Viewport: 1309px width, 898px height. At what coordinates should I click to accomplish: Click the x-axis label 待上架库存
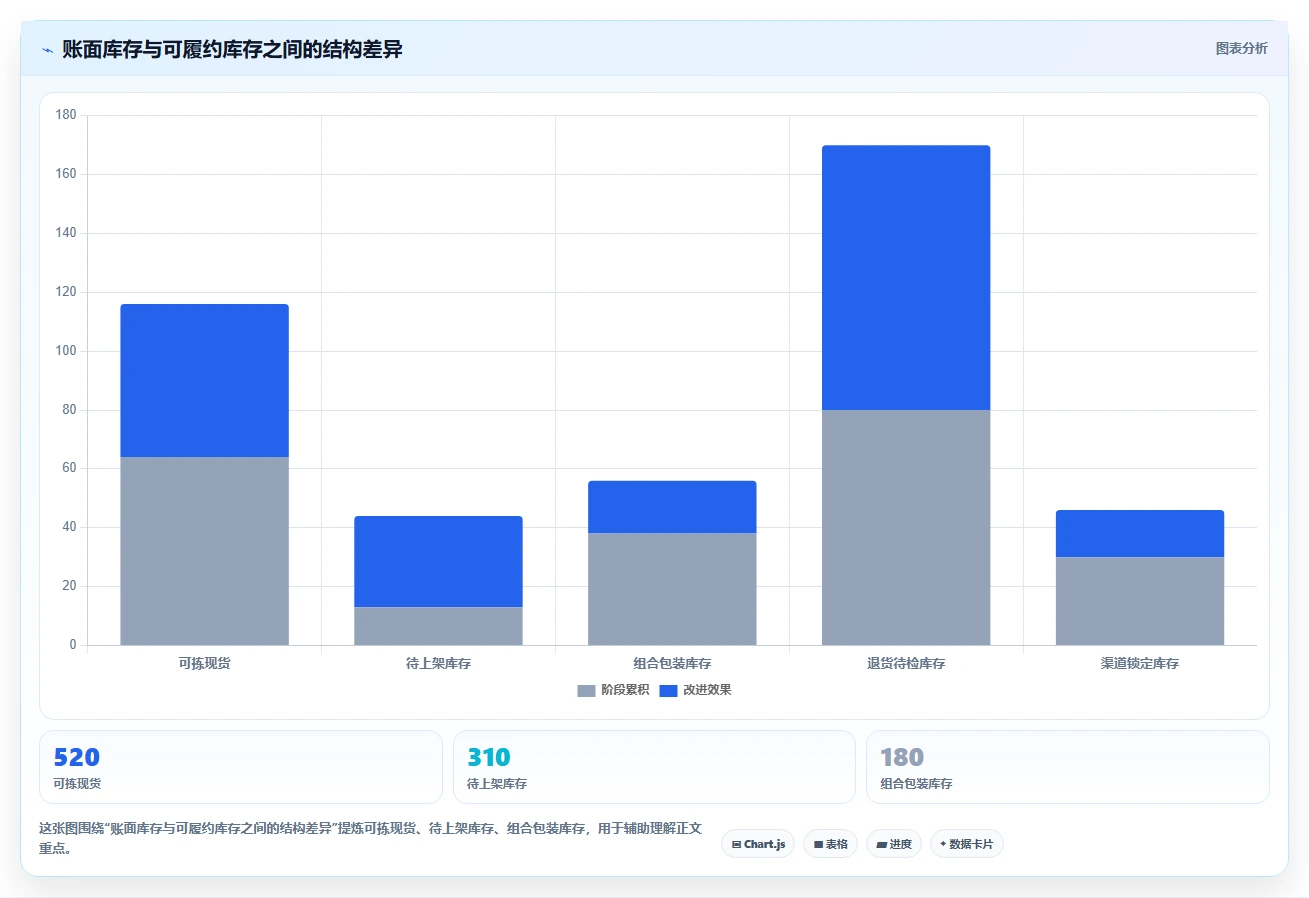[x=438, y=663]
